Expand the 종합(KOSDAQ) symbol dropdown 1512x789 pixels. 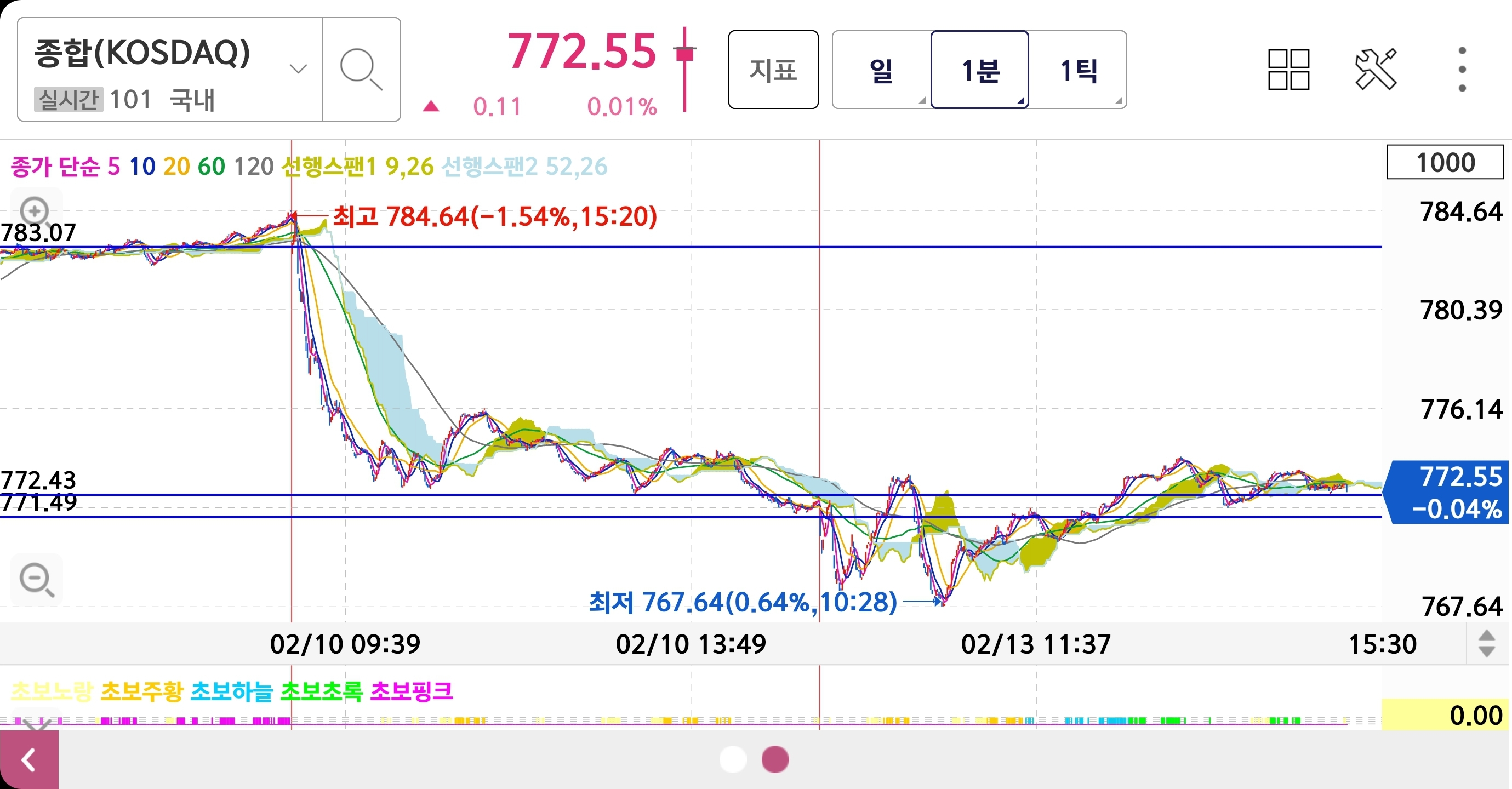298,68
